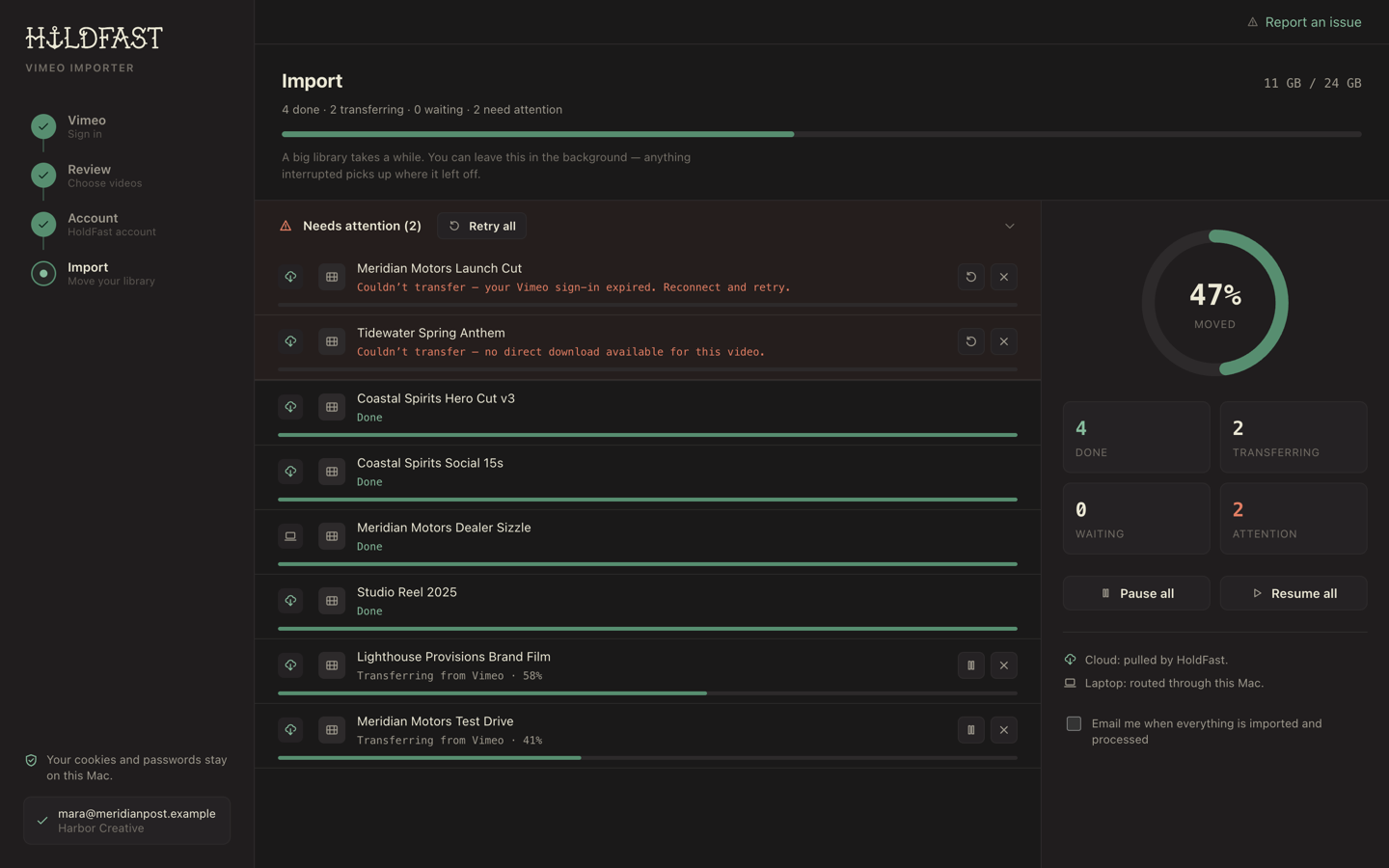Resume all transfers
Screen dimensions: 1389x868
[1294, 593]
